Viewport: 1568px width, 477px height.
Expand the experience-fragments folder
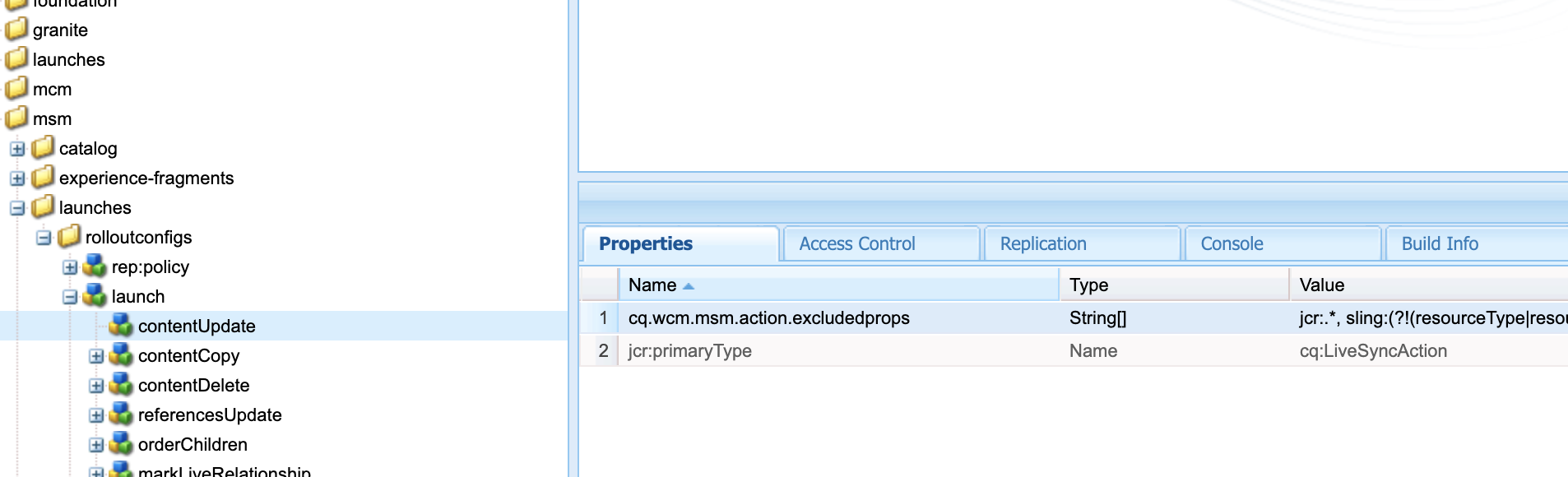(17, 178)
